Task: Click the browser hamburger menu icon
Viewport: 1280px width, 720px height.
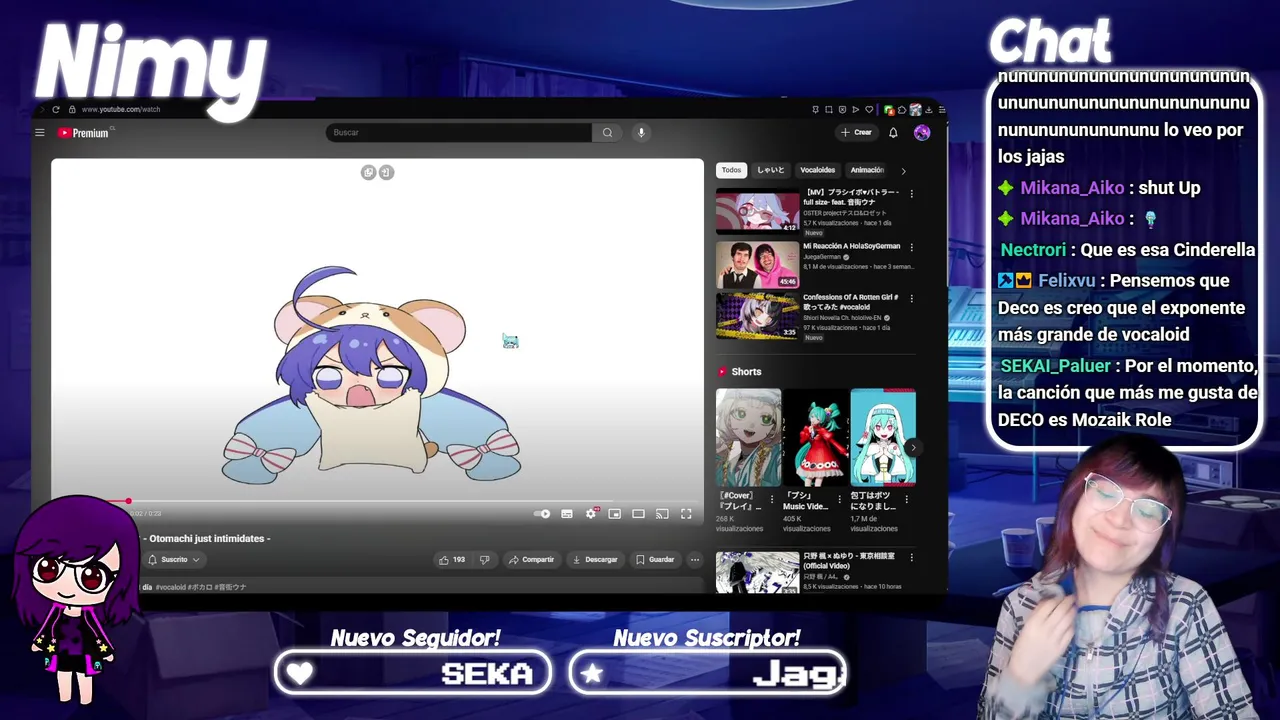Action: [x=942, y=110]
